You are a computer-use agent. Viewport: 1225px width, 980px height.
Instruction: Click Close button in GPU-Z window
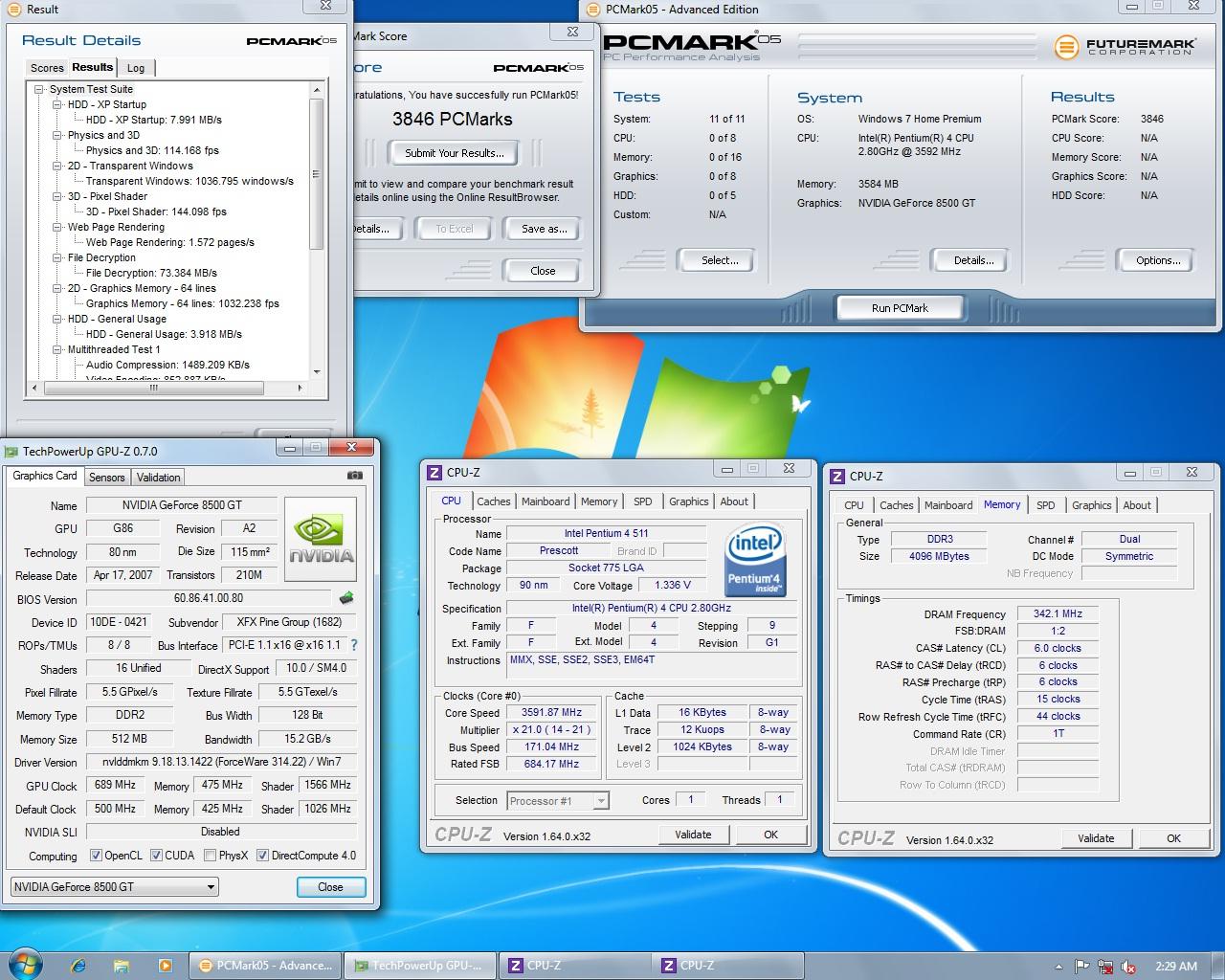330,887
